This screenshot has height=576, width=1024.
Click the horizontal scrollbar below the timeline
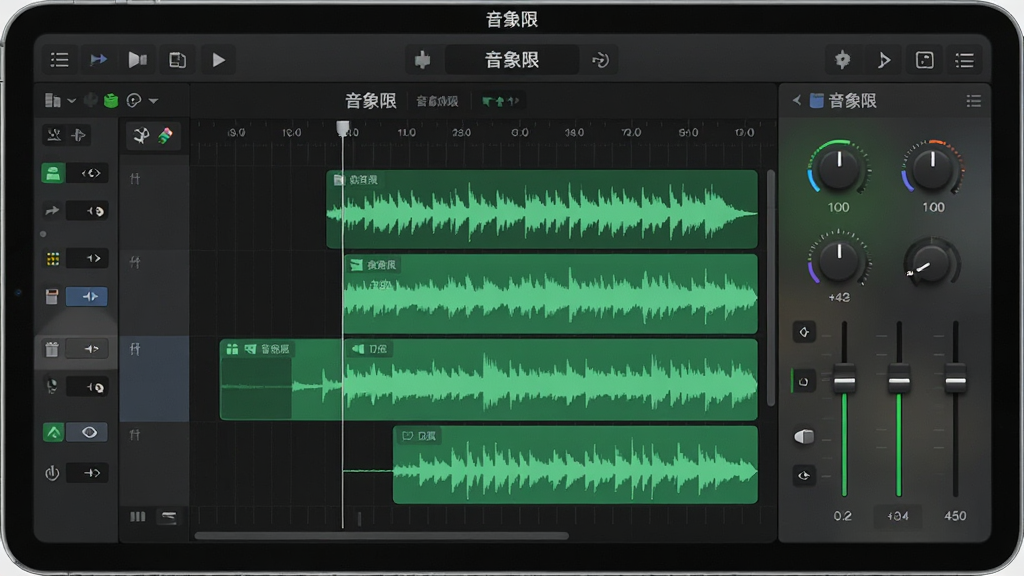[x=381, y=536]
